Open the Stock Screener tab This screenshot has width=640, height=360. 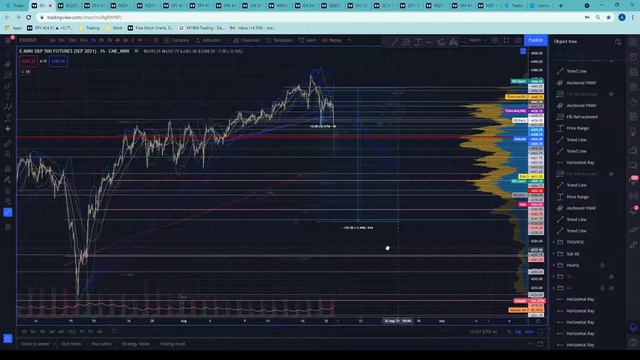coord(36,344)
